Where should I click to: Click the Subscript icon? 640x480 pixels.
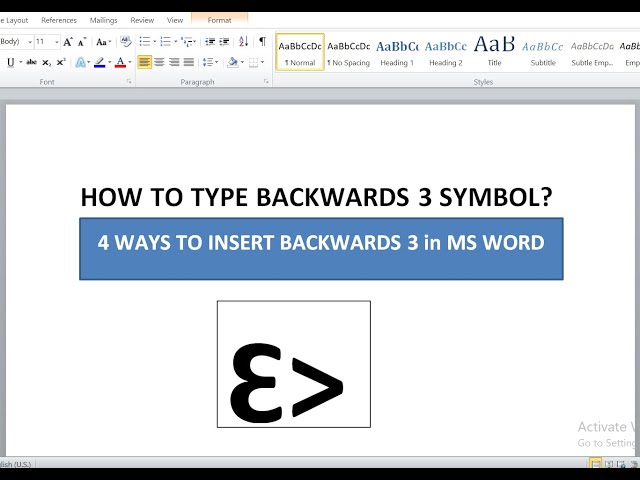(46, 62)
